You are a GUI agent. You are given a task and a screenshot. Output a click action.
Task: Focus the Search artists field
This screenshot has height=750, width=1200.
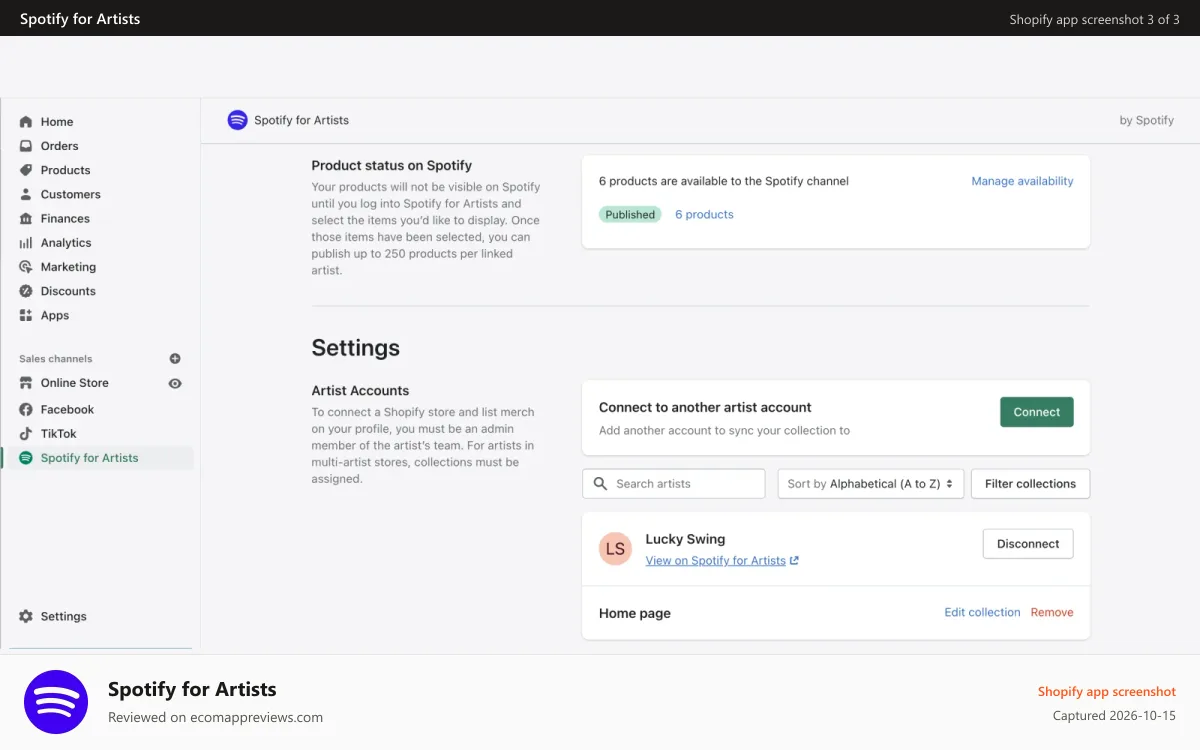tap(674, 484)
